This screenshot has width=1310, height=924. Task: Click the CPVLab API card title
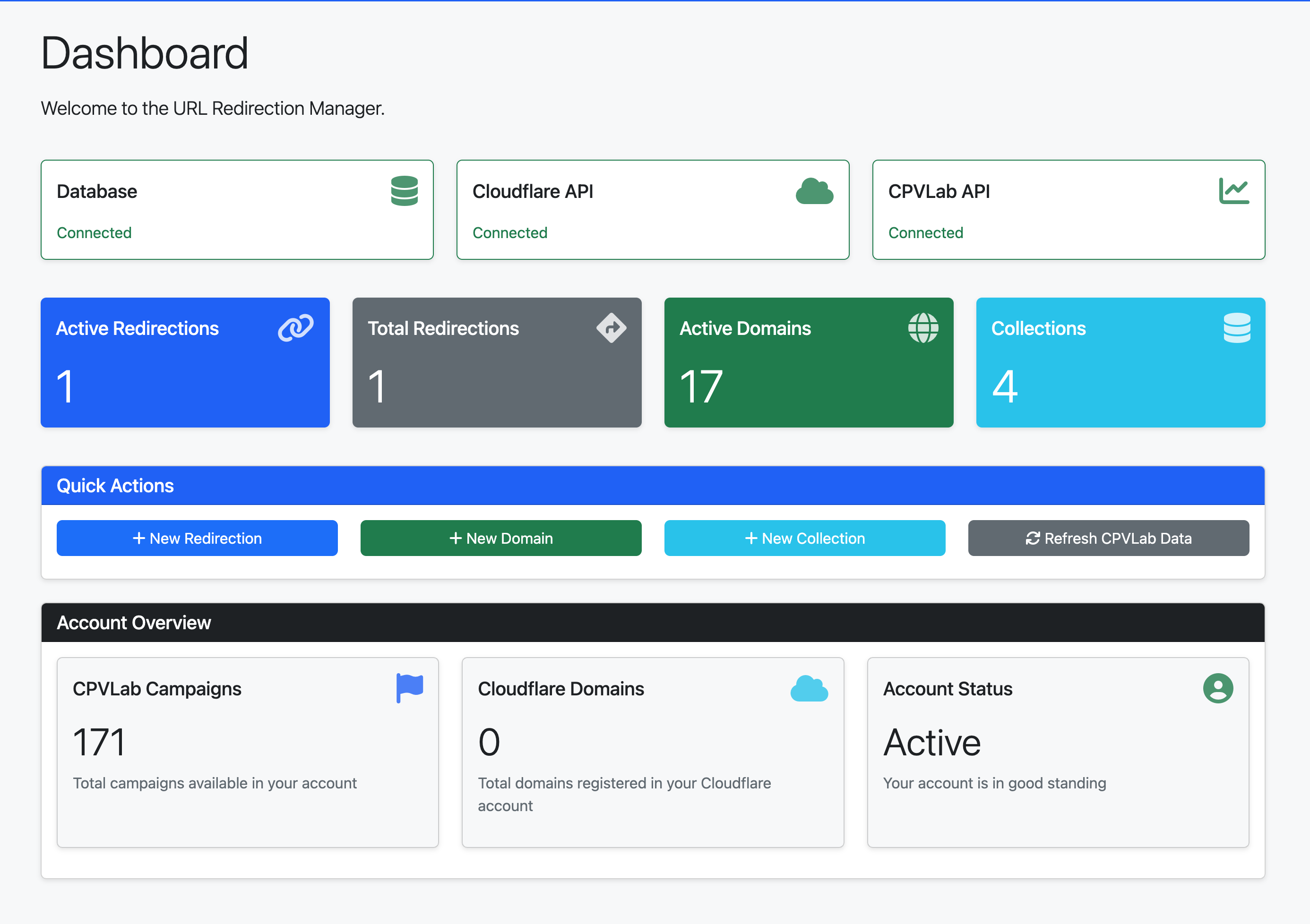click(x=939, y=191)
